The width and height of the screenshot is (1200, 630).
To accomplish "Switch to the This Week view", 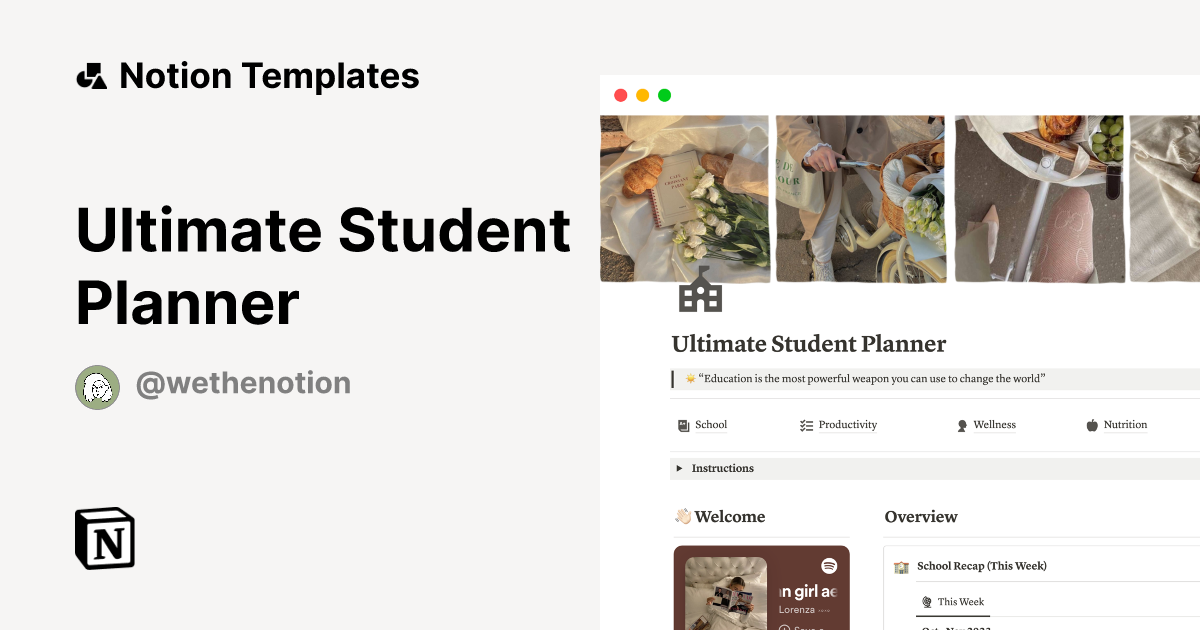I will (959, 602).
